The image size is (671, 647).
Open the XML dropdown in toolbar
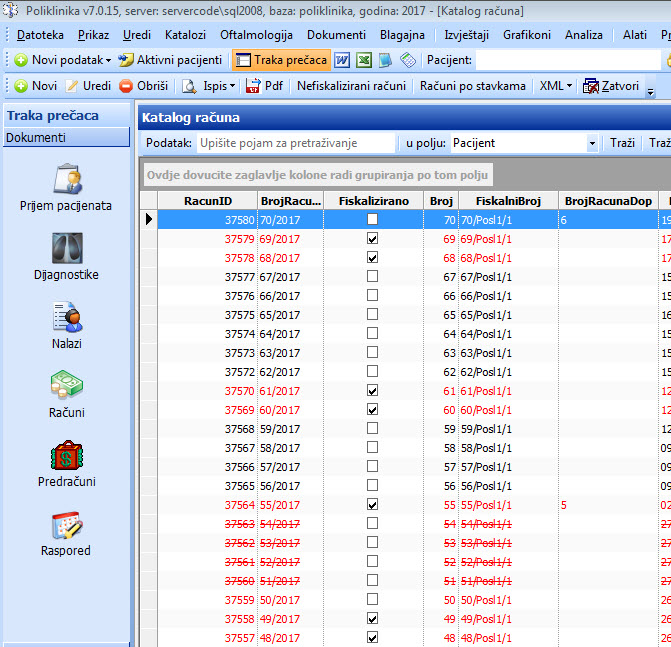point(555,86)
